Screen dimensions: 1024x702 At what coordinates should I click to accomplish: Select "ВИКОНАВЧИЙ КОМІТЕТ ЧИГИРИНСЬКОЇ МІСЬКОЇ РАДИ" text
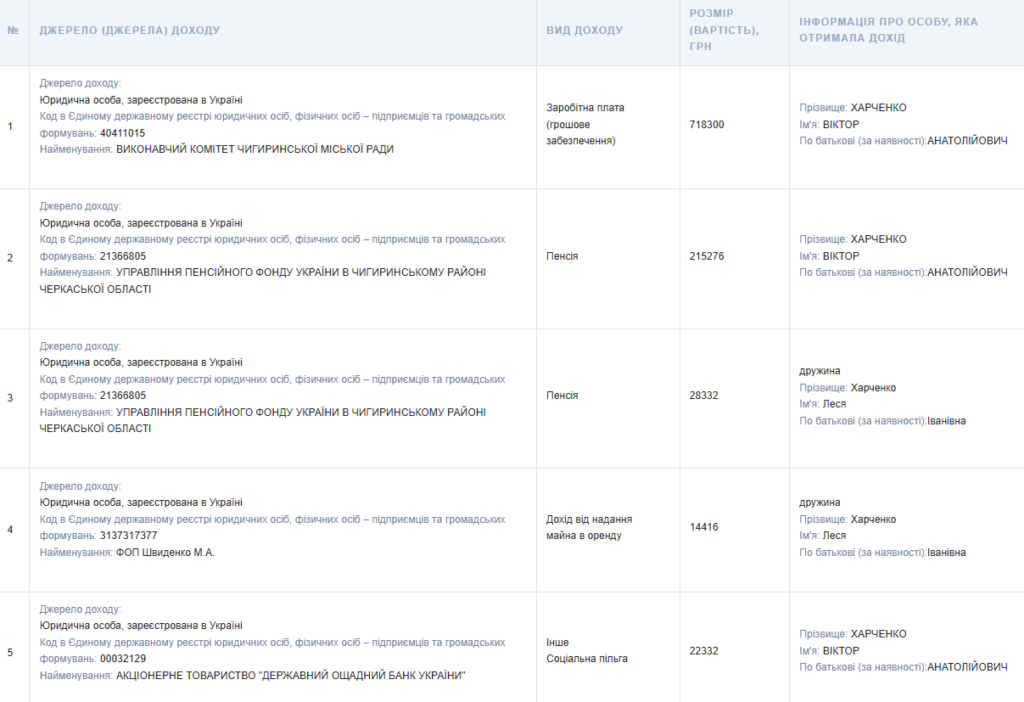[255, 150]
